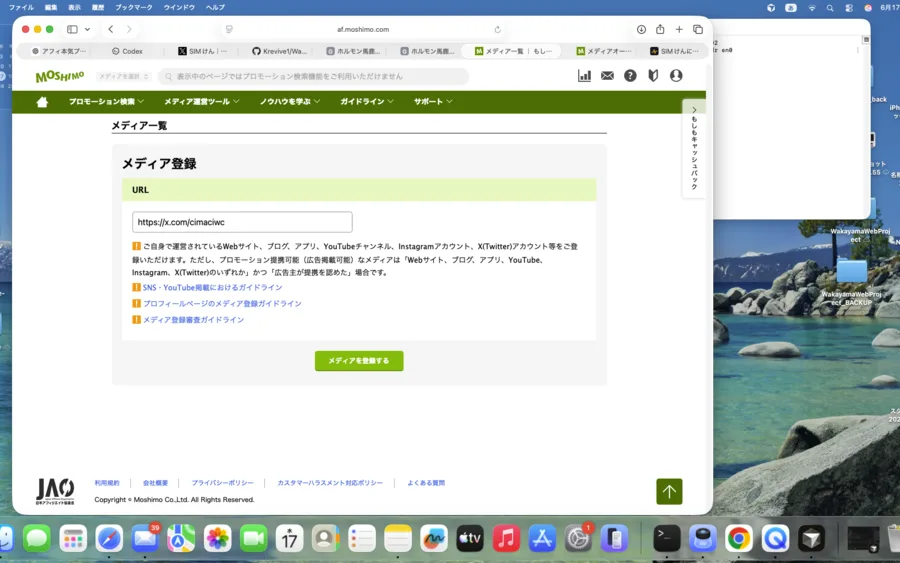900x563 pixels.
Task: Open the よくある質問 footer link
Action: [x=426, y=483]
